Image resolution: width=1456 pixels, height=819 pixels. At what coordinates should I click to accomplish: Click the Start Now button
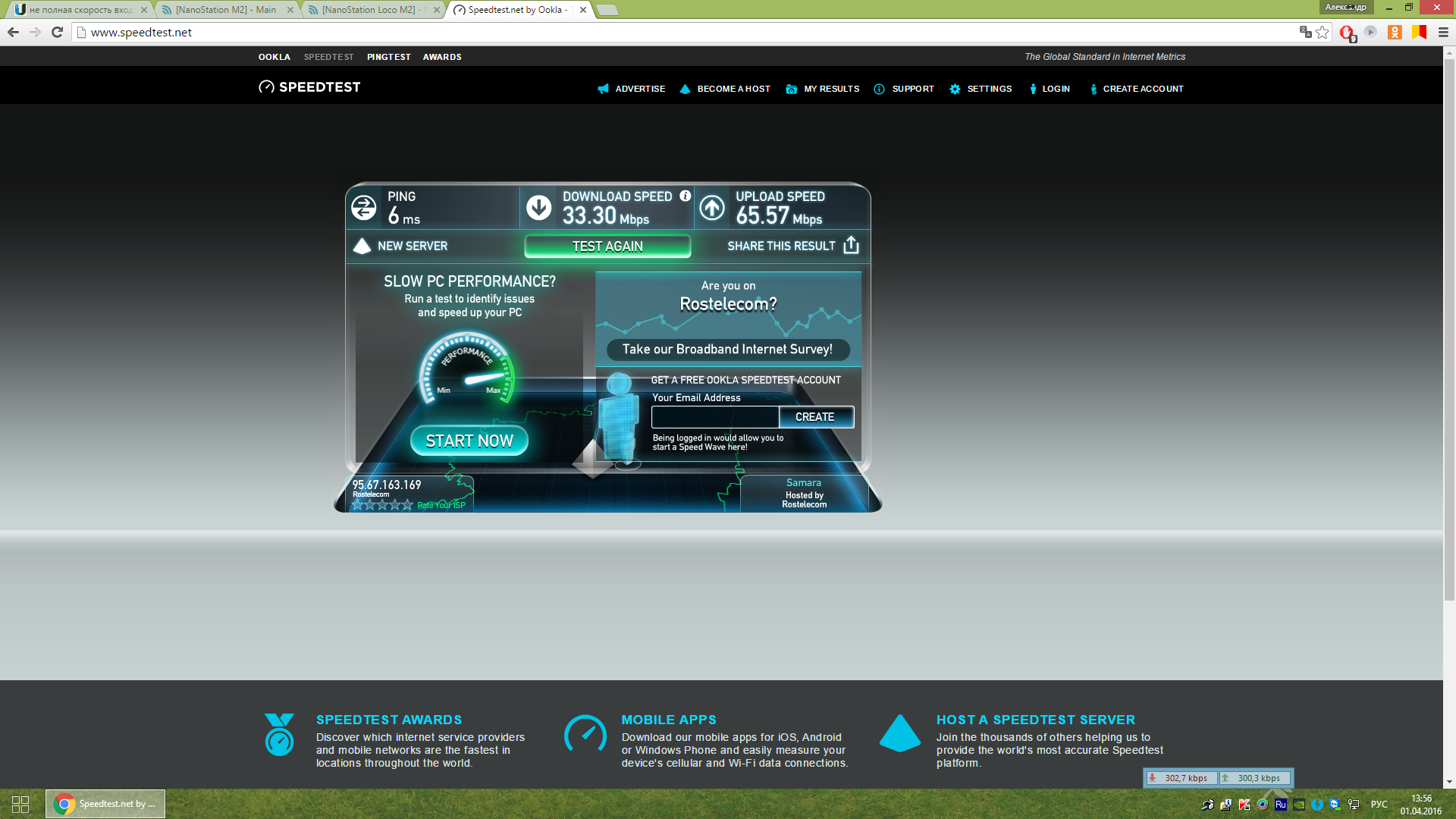point(469,441)
